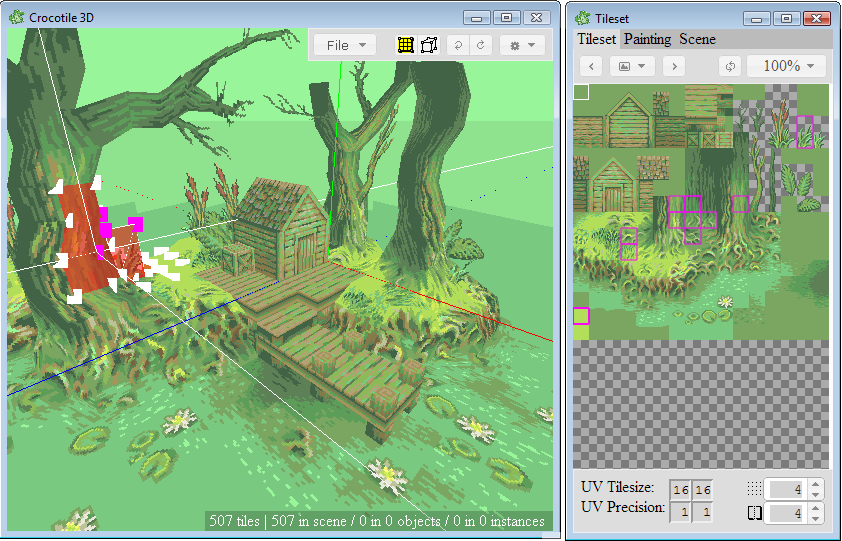842x541 pixels.
Task: Increase the dotted grid spacing value
Action: [816, 485]
